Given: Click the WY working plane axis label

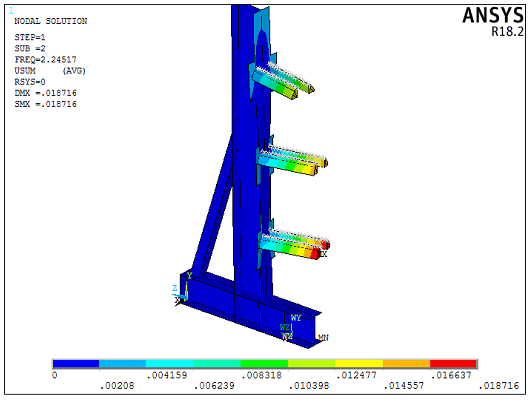Looking at the screenshot, I should pyautogui.click(x=295, y=318).
